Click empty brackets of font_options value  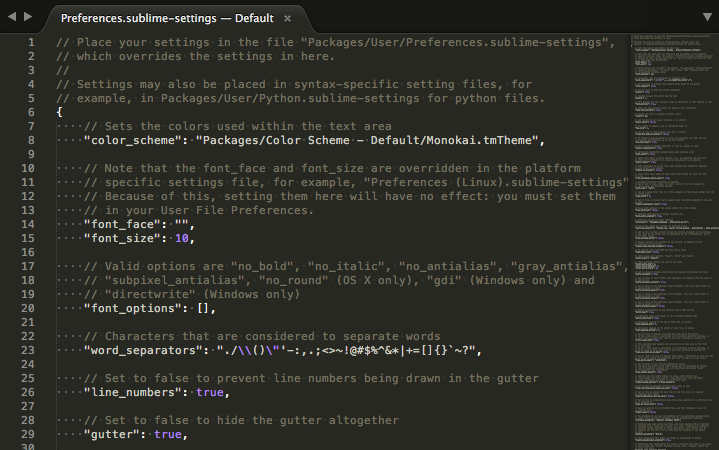pos(203,308)
